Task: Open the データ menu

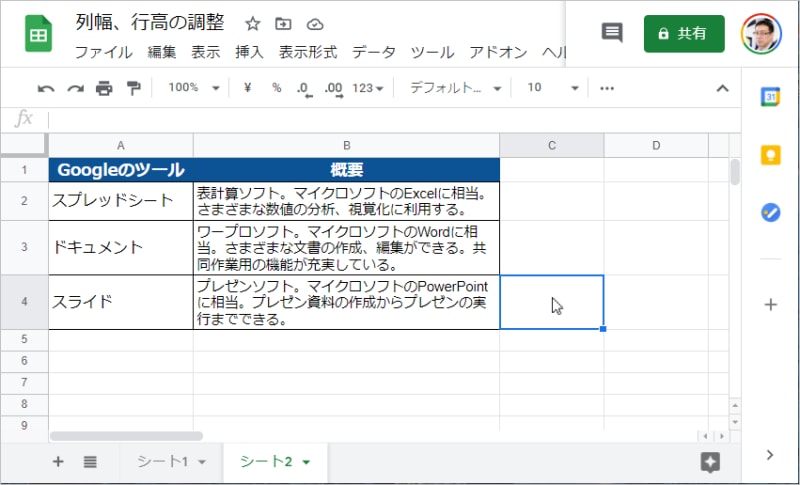Action: (x=373, y=53)
